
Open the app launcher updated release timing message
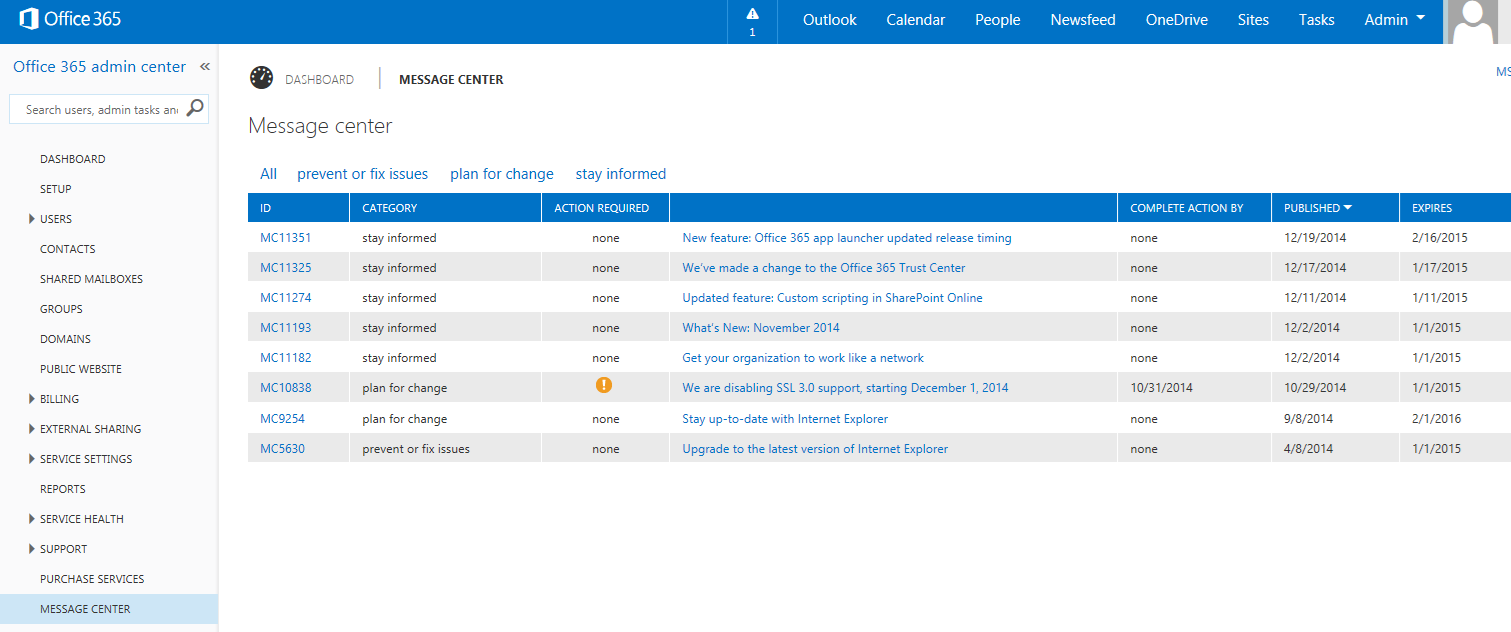[x=847, y=238]
